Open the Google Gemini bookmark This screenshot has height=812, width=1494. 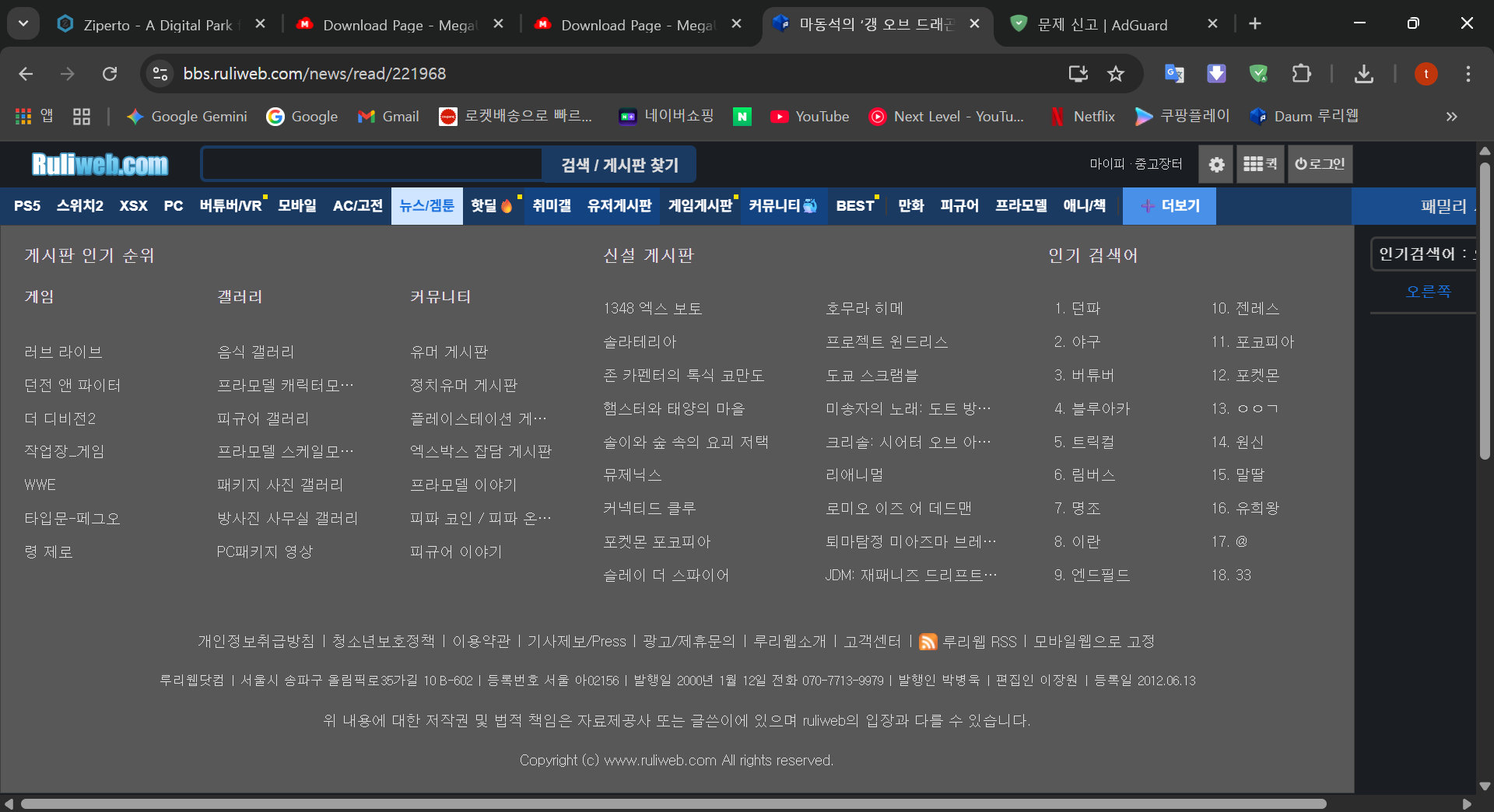pos(187,117)
